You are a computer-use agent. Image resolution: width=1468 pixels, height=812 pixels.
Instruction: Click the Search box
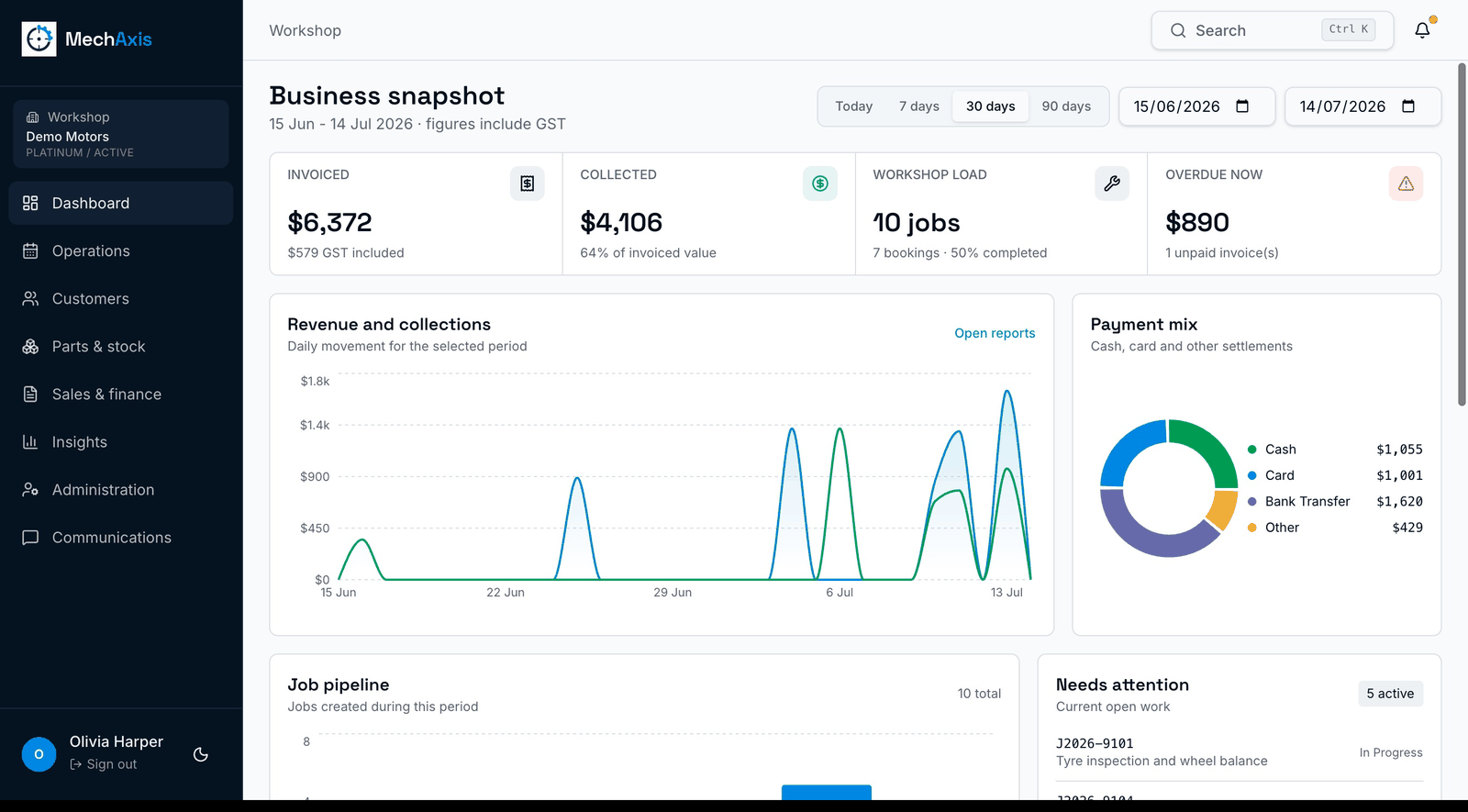(1273, 30)
